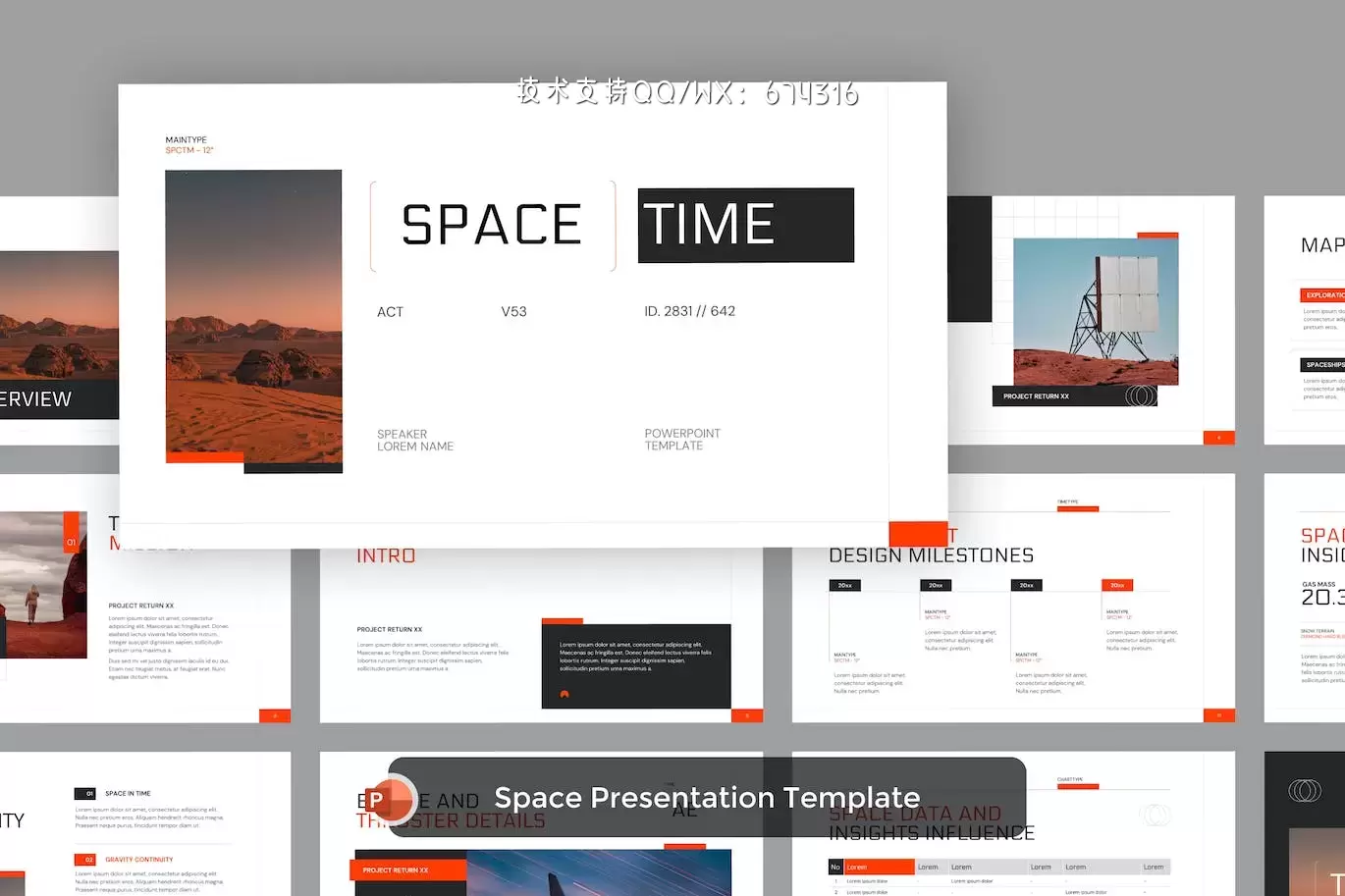Click the dark quote box on Intro slide

coord(636,665)
